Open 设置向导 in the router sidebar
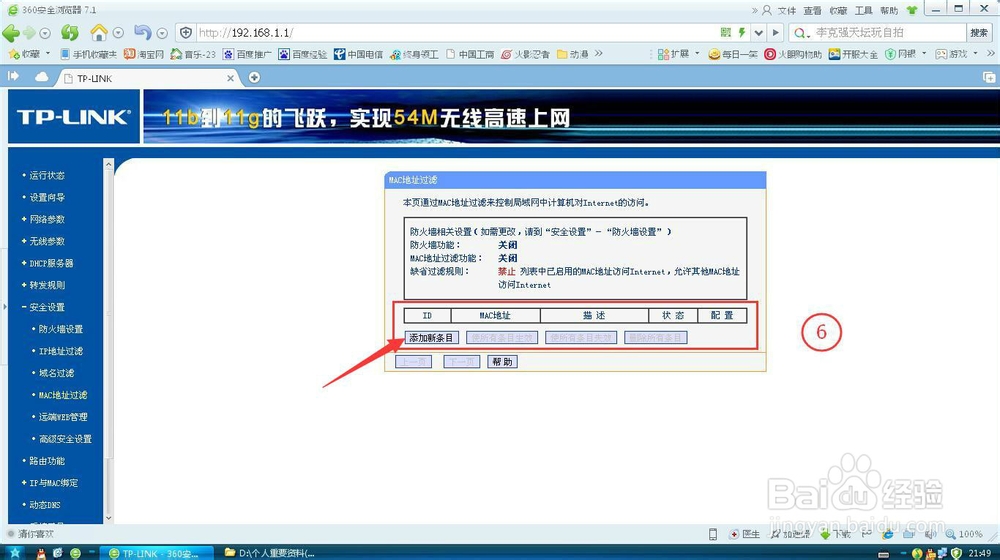This screenshot has width=1000, height=560. pos(47,197)
